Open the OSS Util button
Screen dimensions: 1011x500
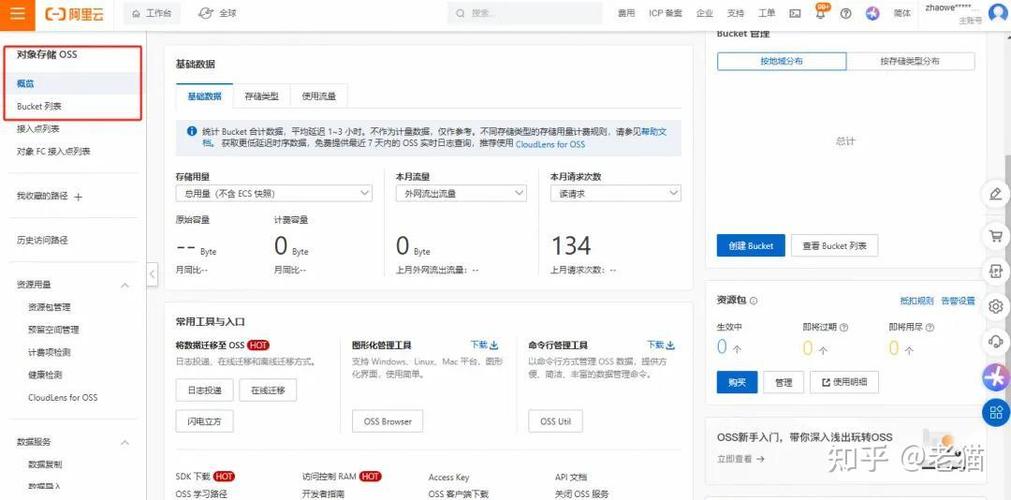tap(555, 421)
